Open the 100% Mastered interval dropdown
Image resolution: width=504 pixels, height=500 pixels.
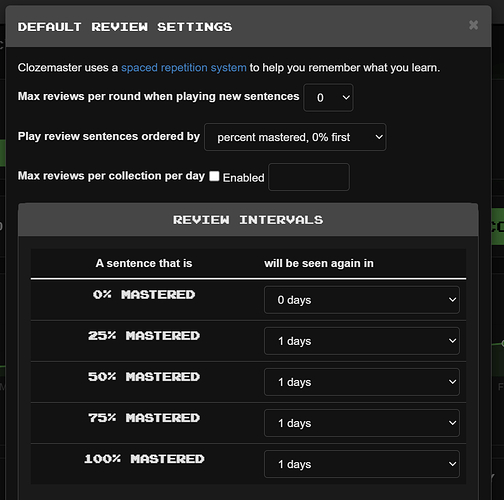[x=362, y=464]
